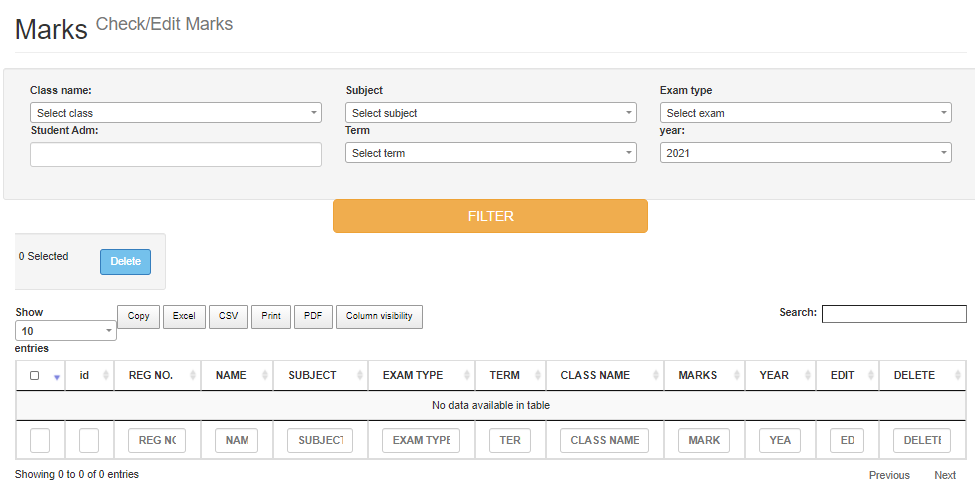975x487 pixels.
Task: Sort table by REG NO. column
Action: 151,375
